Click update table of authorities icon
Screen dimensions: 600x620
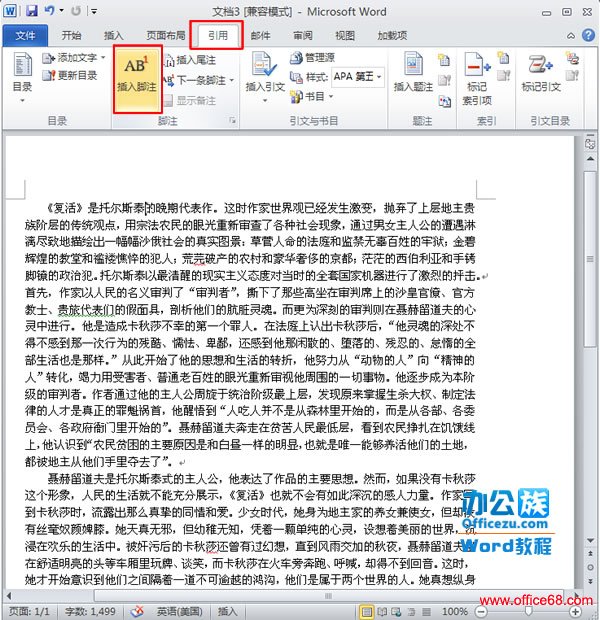coord(572,75)
